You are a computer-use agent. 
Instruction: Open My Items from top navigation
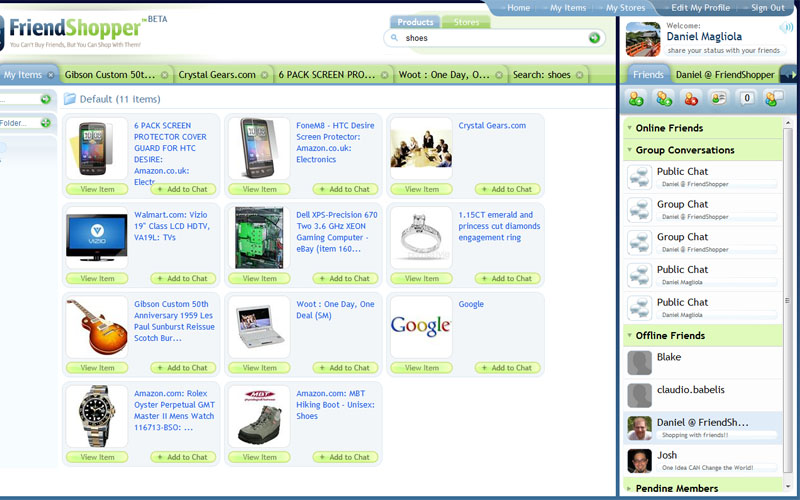[x=568, y=8]
